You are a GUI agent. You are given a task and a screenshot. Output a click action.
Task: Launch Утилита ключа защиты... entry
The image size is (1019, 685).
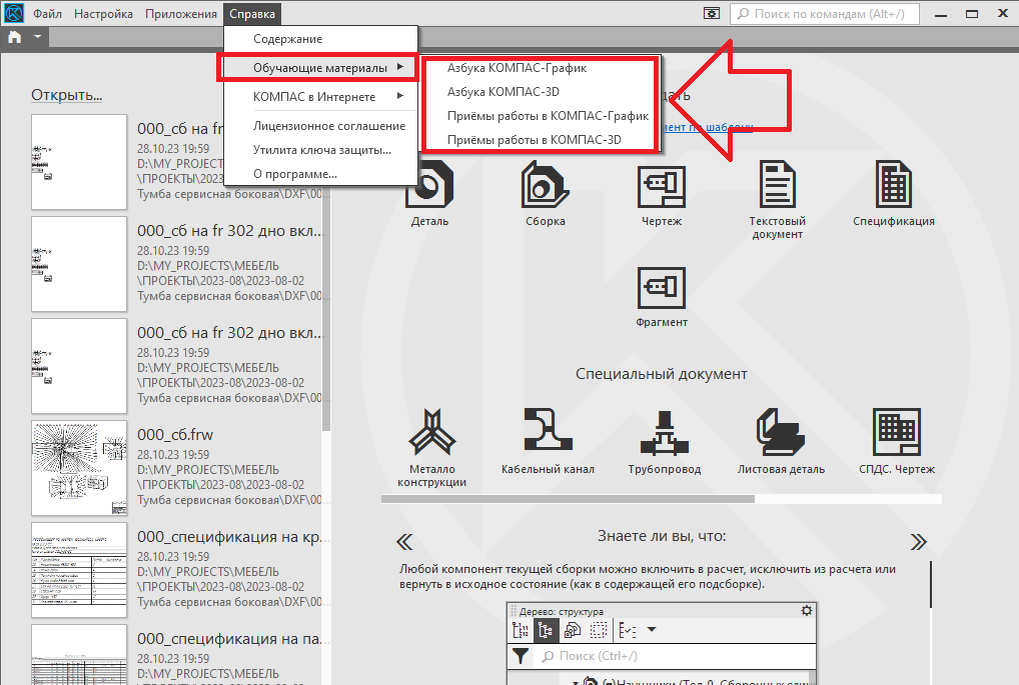[x=320, y=150]
